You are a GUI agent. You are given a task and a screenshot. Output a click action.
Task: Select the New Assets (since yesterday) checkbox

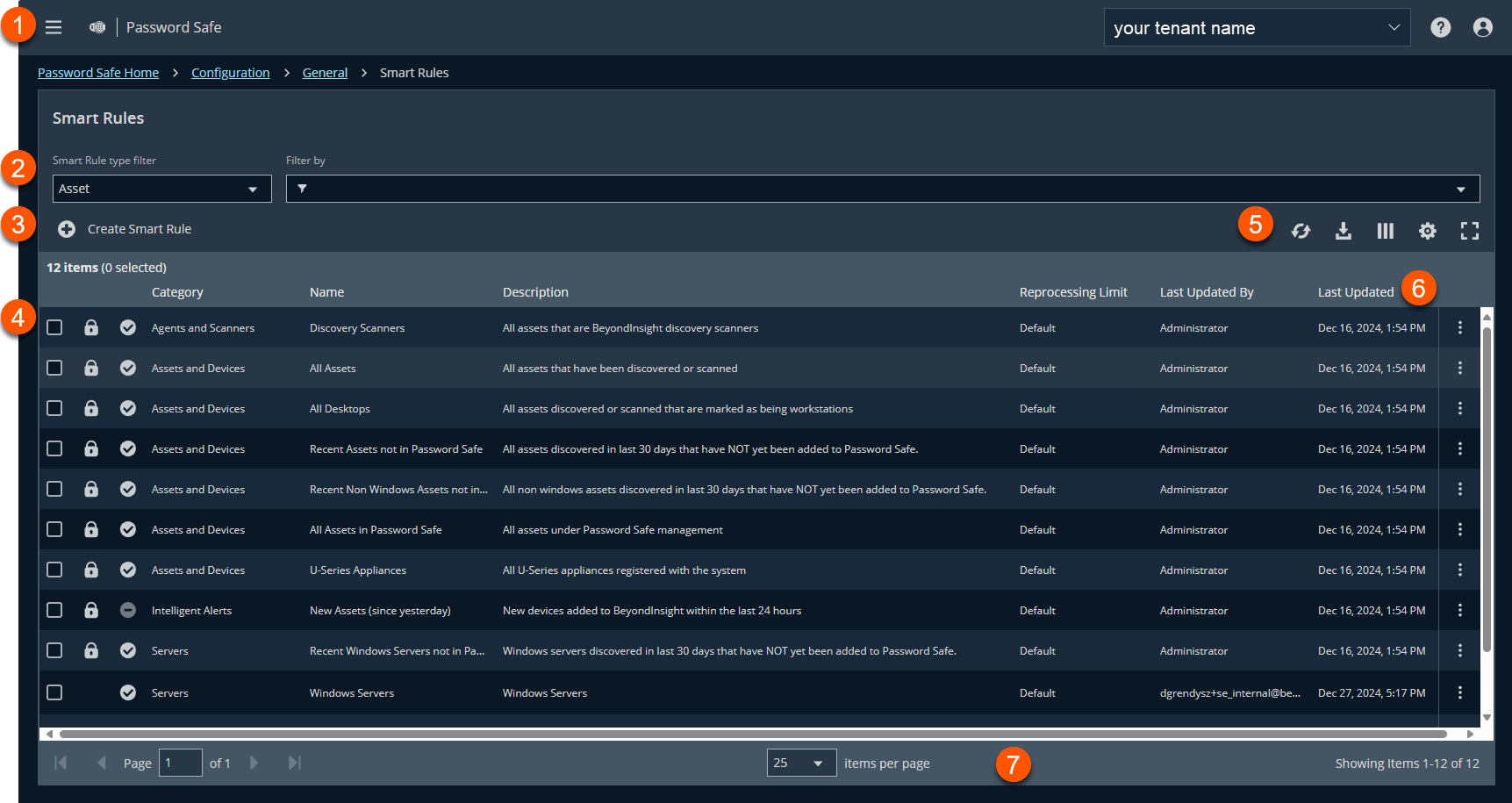pos(54,610)
